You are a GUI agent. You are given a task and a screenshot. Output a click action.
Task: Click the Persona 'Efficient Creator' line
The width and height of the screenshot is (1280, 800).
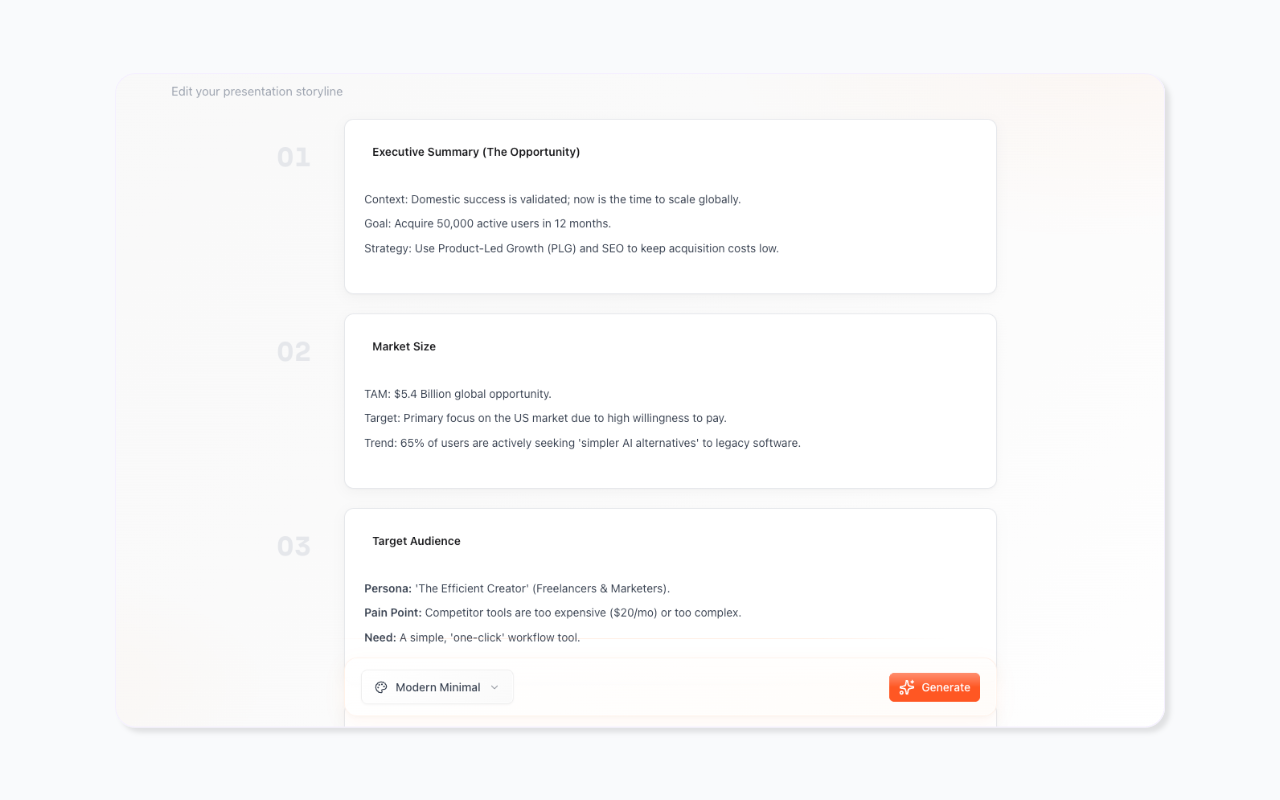(x=516, y=589)
